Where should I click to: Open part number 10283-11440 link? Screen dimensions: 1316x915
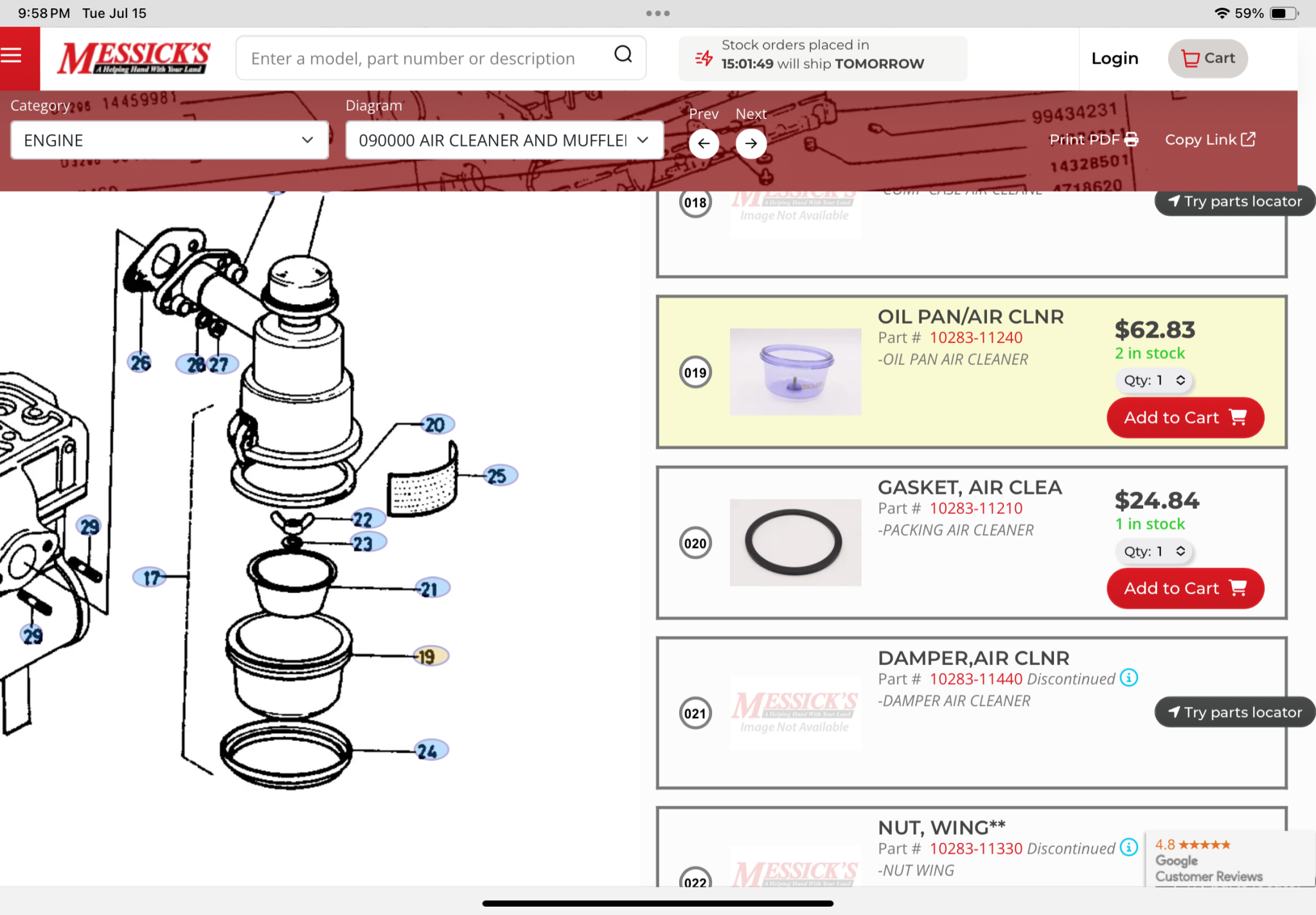point(975,679)
